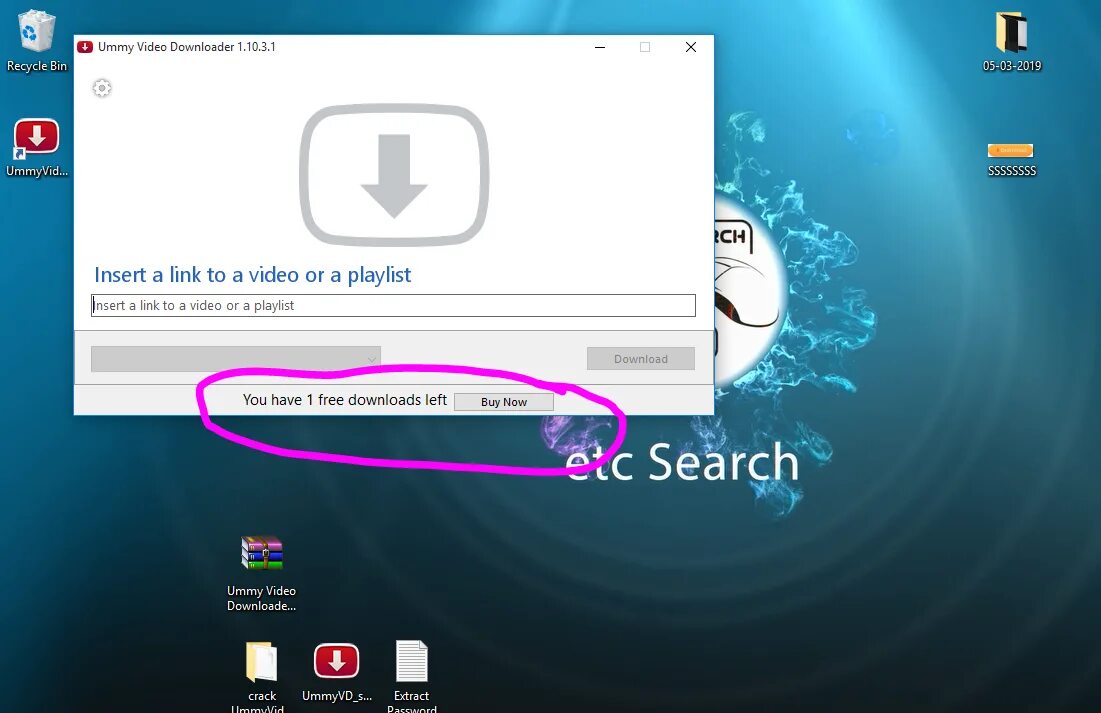Minimize the Ummy Video Downloader window

pos(600,47)
